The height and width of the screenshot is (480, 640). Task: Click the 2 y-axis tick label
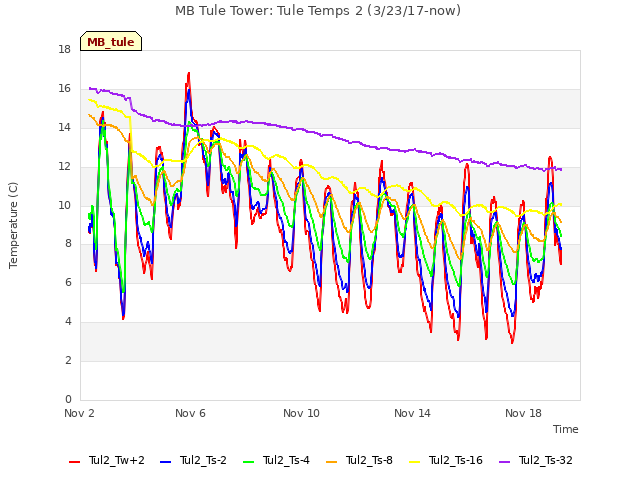coord(68,360)
